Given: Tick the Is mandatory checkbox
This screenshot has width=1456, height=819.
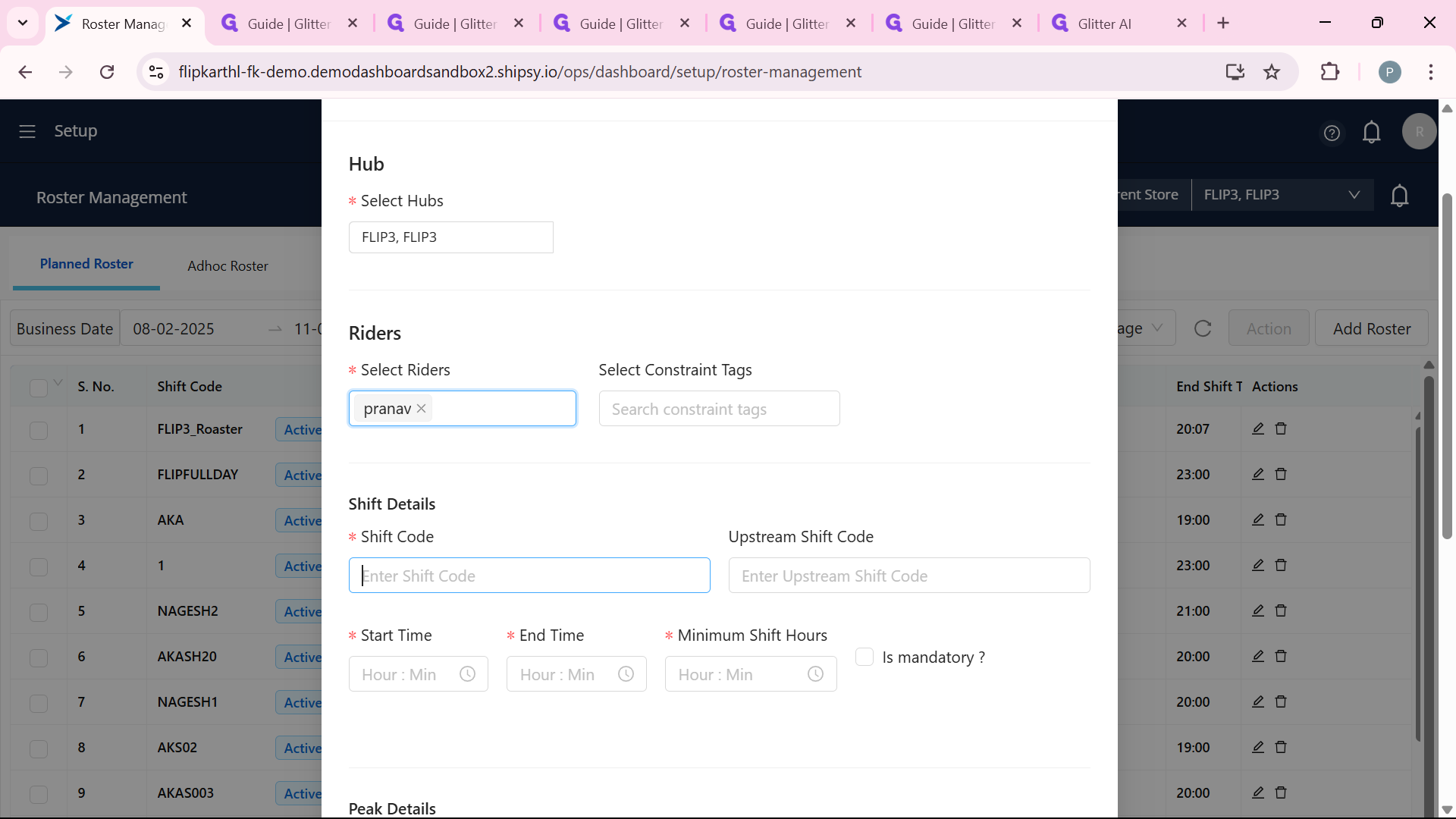Looking at the screenshot, I should pos(864,657).
